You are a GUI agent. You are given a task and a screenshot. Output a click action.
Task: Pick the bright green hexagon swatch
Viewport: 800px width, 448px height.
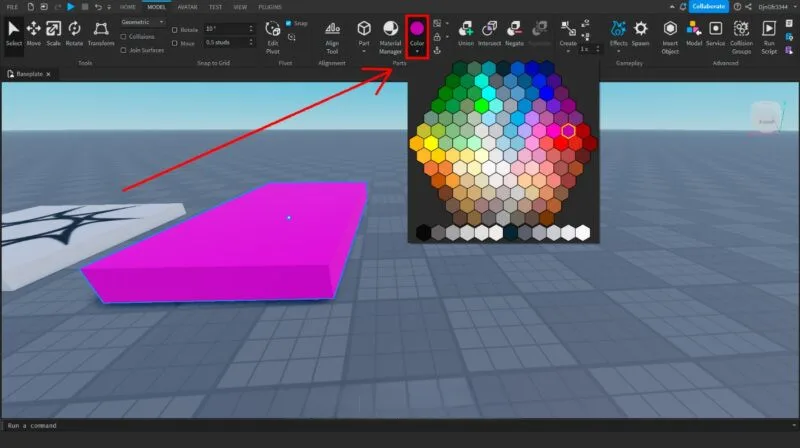click(x=481, y=106)
